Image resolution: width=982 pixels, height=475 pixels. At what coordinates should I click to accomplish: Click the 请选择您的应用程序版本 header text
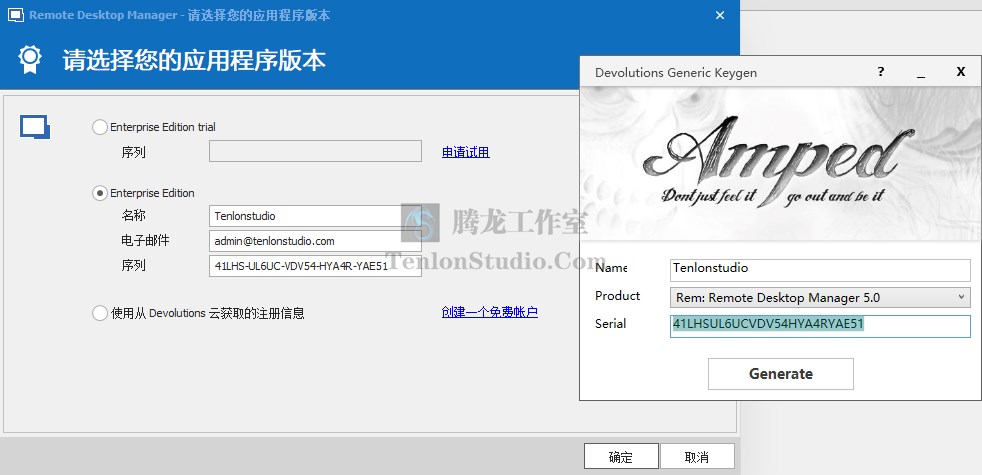[x=194, y=60]
